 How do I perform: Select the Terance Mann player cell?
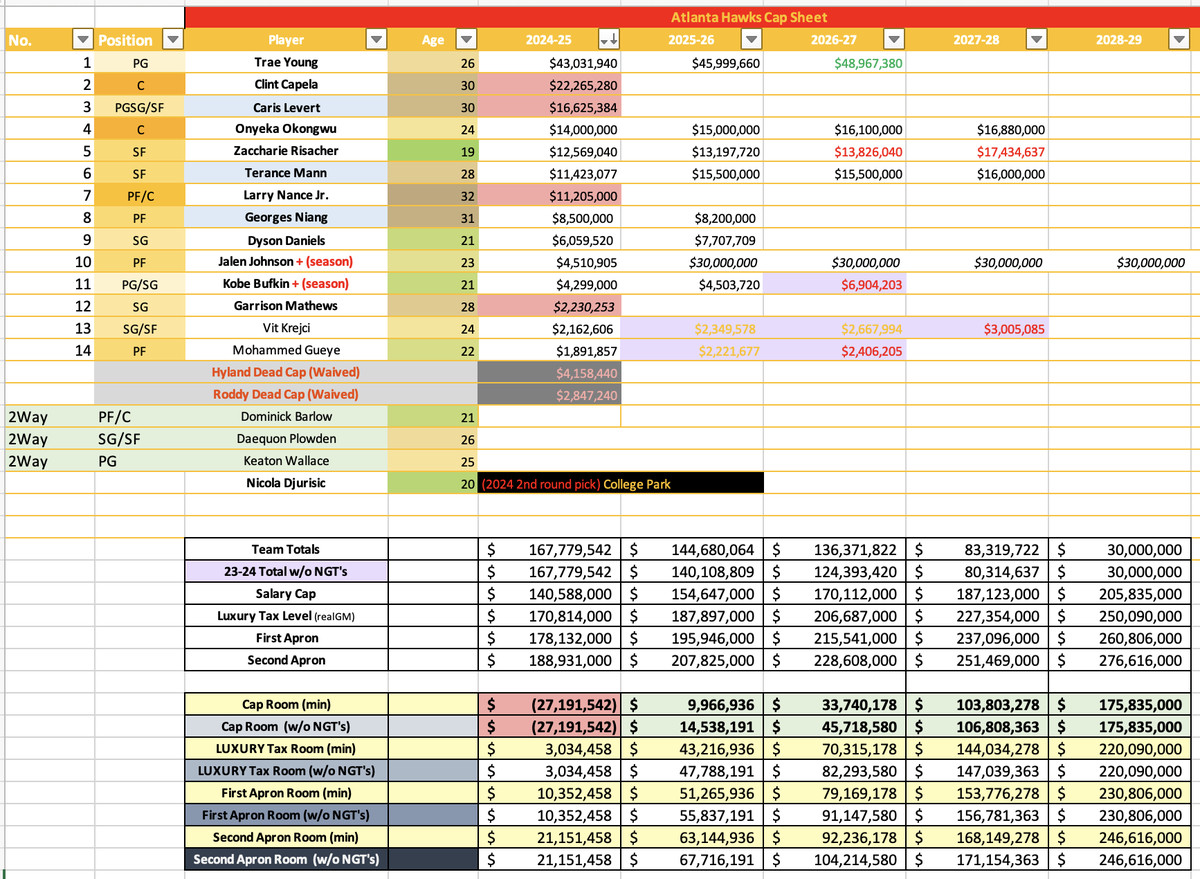pos(286,173)
